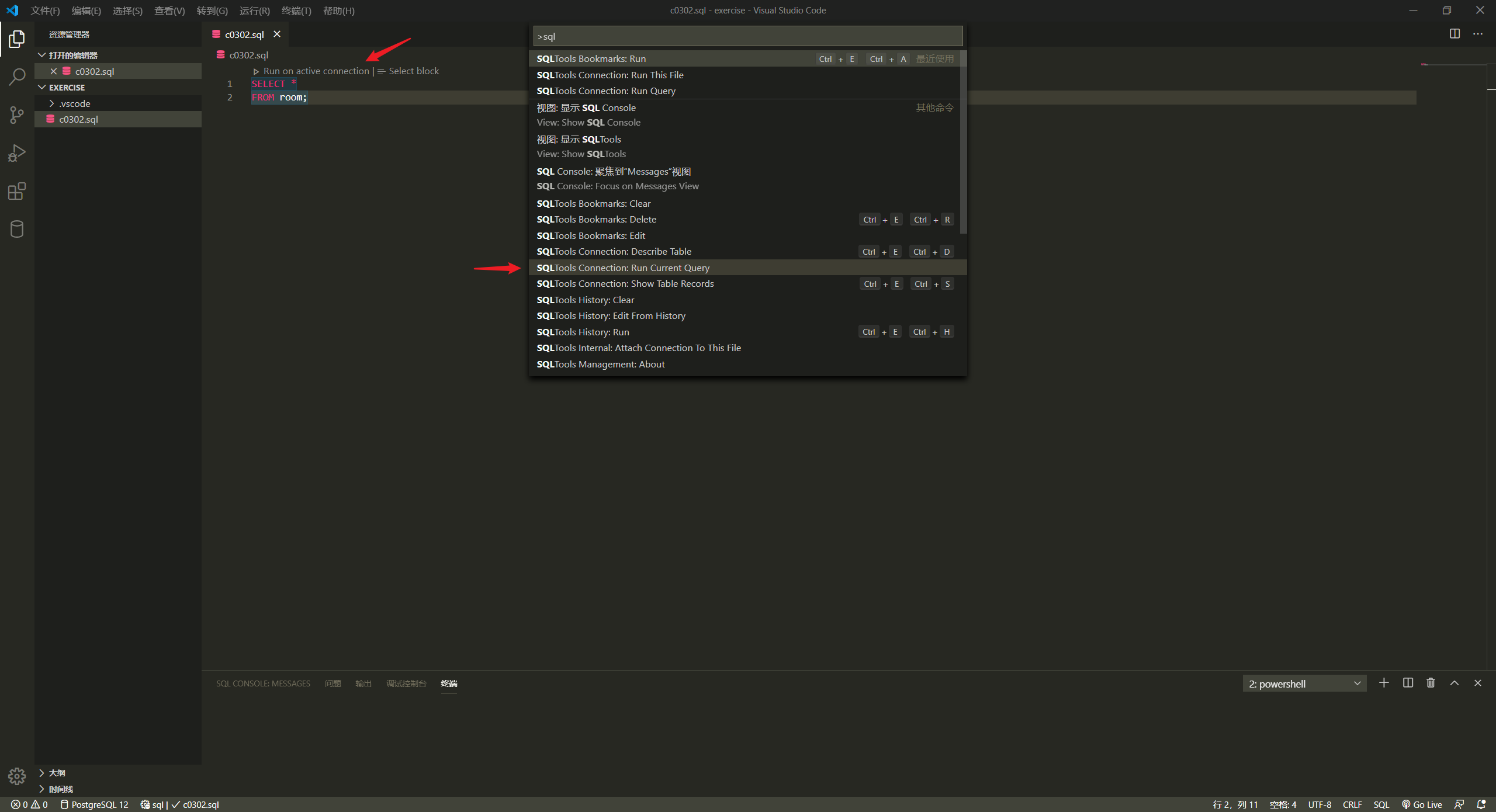
Task: Select SQLTools Bookmarks: Run command
Action: pyautogui.click(x=745, y=58)
